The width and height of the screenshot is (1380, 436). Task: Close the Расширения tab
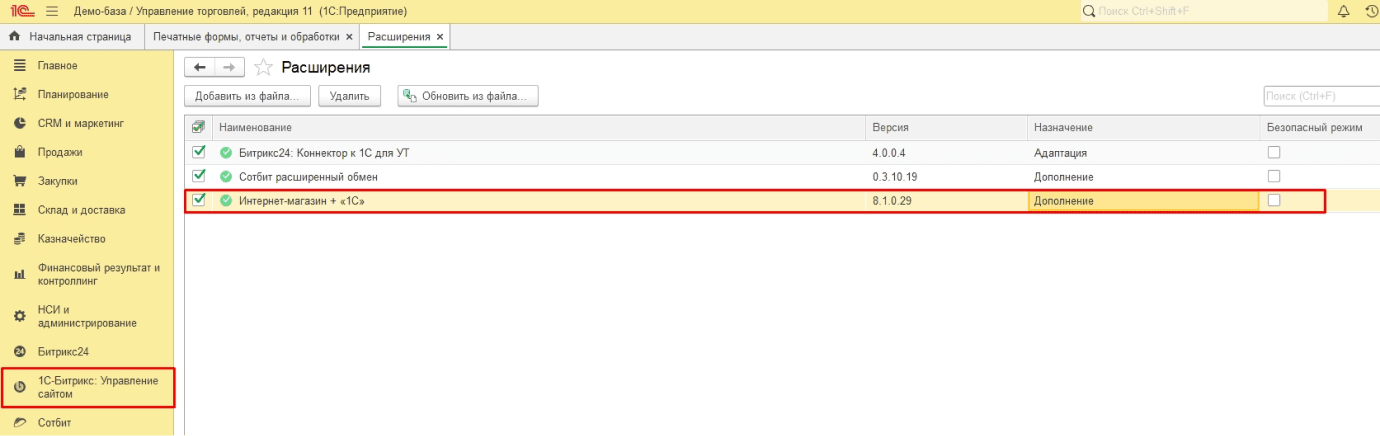tap(440, 37)
